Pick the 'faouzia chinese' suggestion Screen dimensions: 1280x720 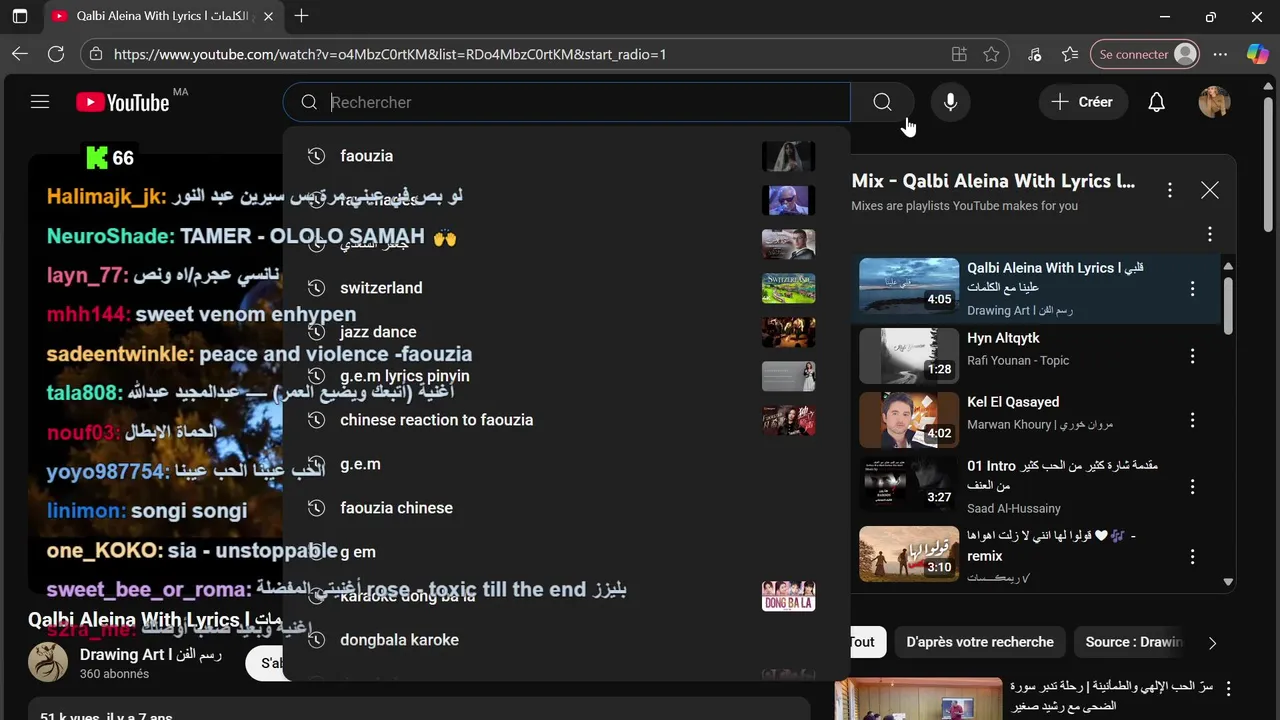point(566,508)
